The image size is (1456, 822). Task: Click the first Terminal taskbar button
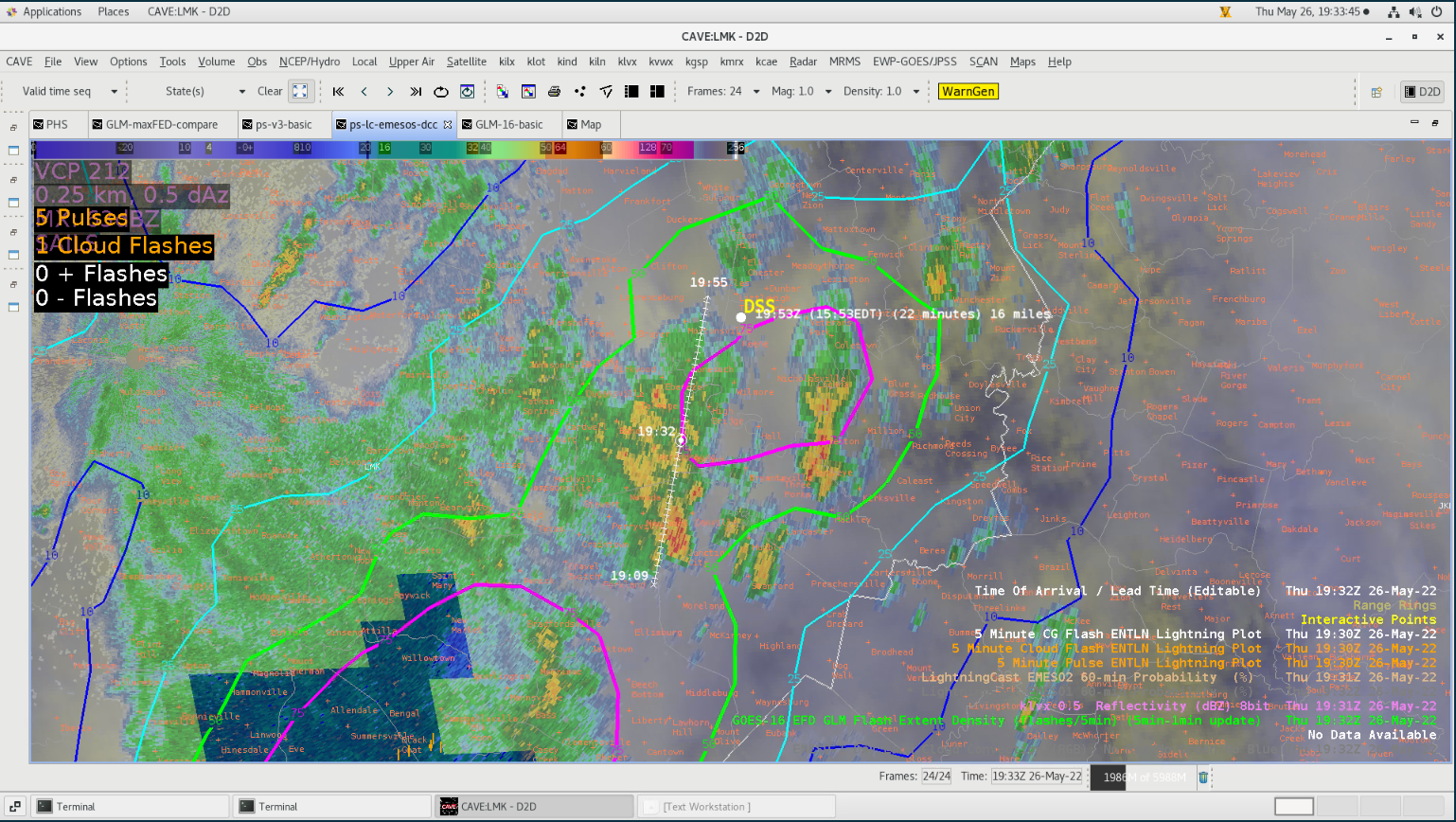click(131, 807)
